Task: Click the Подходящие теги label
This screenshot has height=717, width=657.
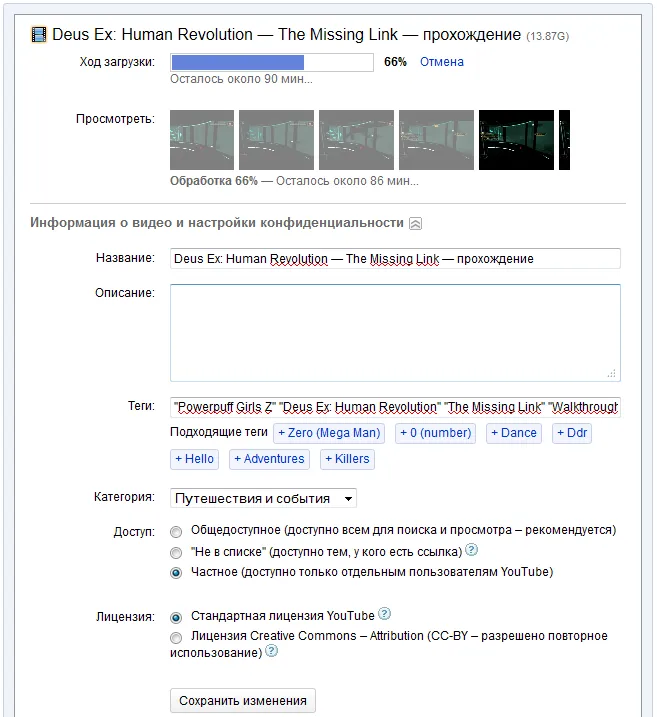Action: (x=219, y=432)
